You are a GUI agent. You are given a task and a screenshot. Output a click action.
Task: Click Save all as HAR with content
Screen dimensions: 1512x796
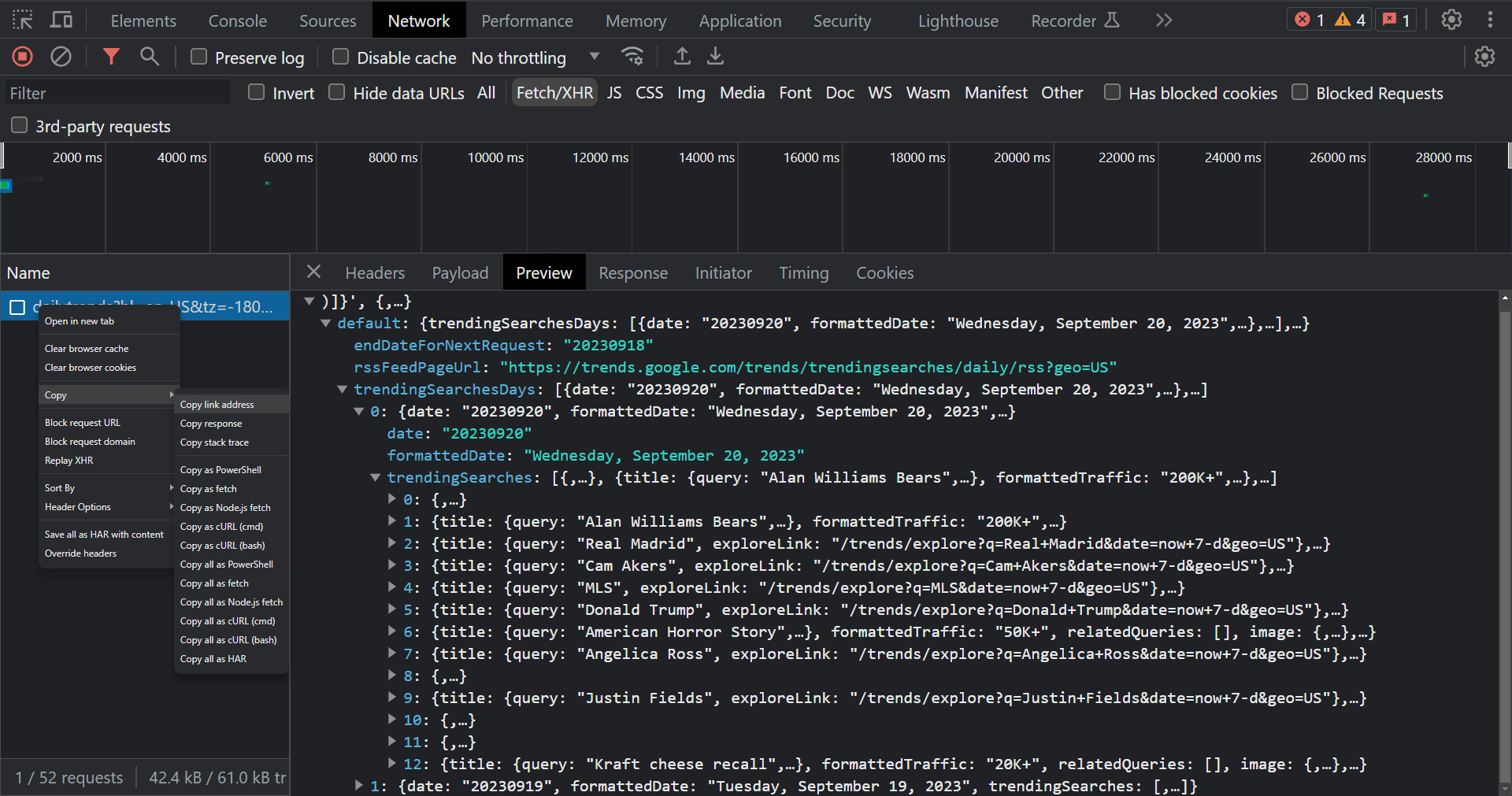coord(104,534)
